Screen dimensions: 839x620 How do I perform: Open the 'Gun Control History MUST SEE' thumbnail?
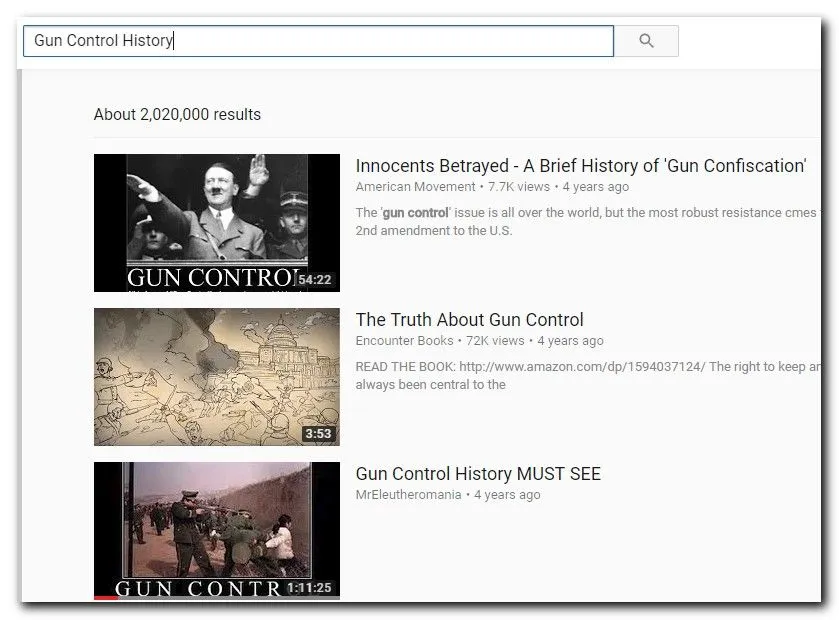[216, 530]
